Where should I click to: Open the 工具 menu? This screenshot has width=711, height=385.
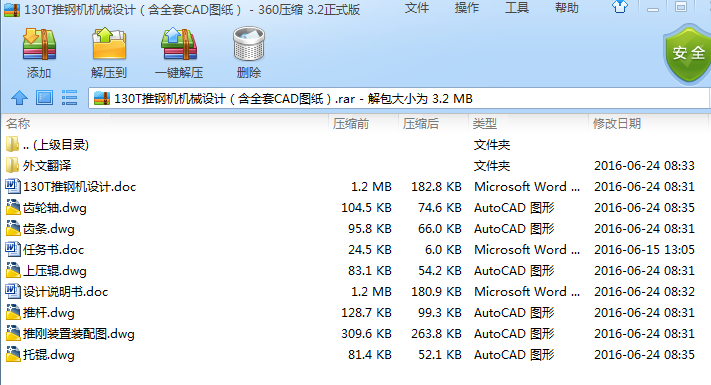(x=517, y=8)
